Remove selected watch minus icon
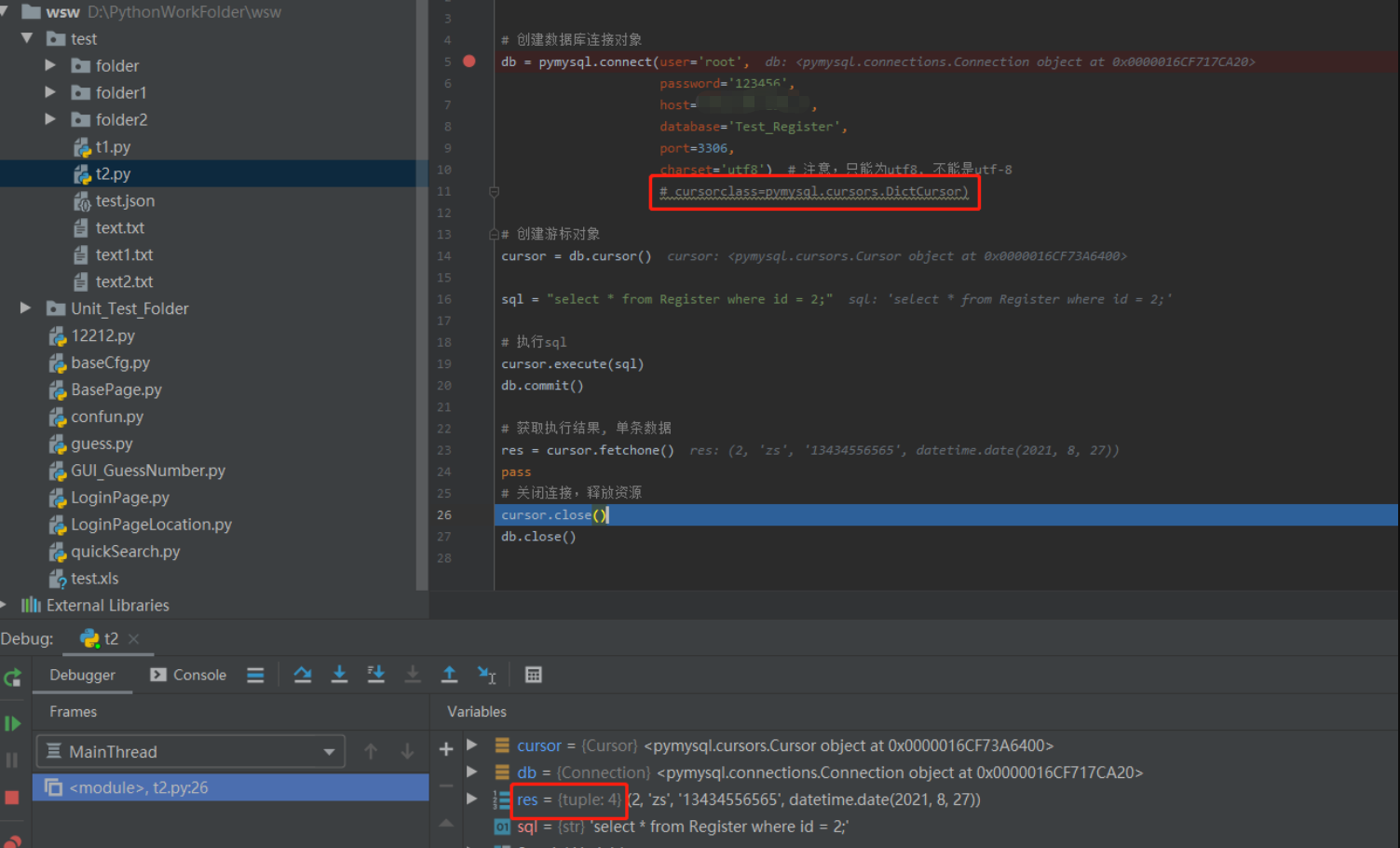The image size is (1400, 848). [x=446, y=786]
